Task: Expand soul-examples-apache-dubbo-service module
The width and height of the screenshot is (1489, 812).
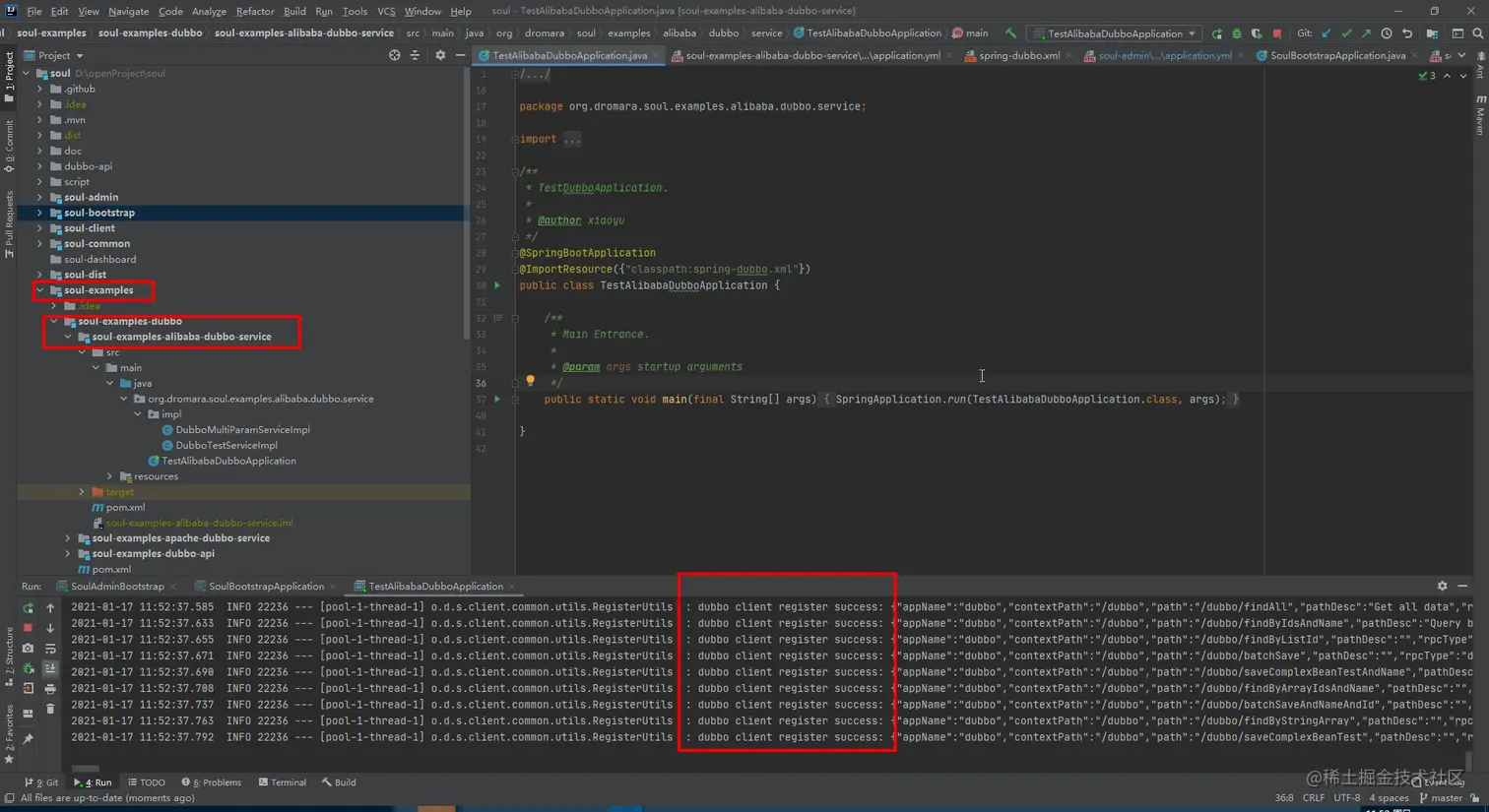Action: point(68,538)
